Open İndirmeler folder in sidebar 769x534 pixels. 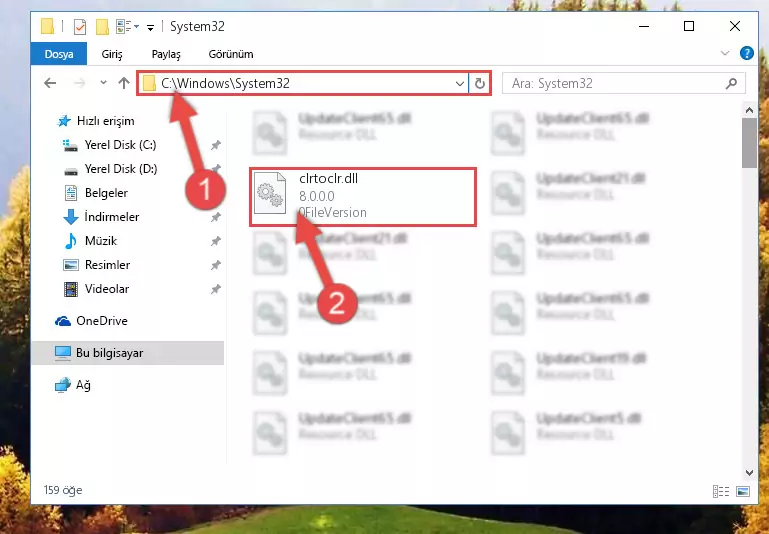click(112, 217)
